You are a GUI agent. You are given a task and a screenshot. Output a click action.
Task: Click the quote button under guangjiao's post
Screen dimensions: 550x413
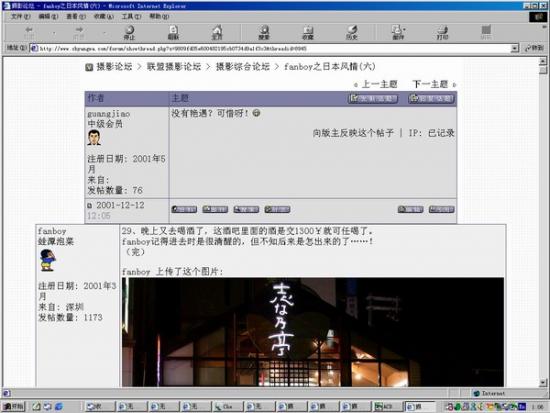(442, 209)
